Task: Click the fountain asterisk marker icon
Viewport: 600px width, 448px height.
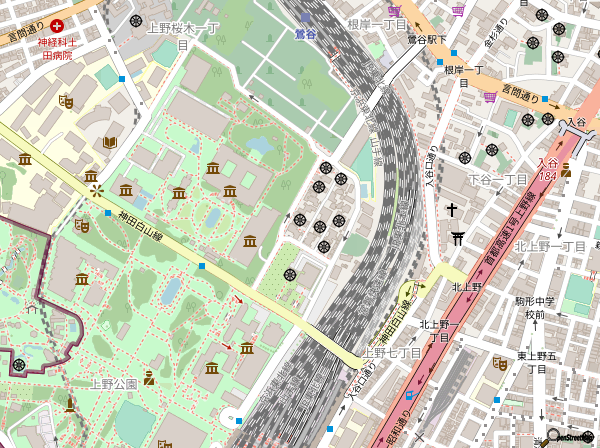Action: point(96,189)
